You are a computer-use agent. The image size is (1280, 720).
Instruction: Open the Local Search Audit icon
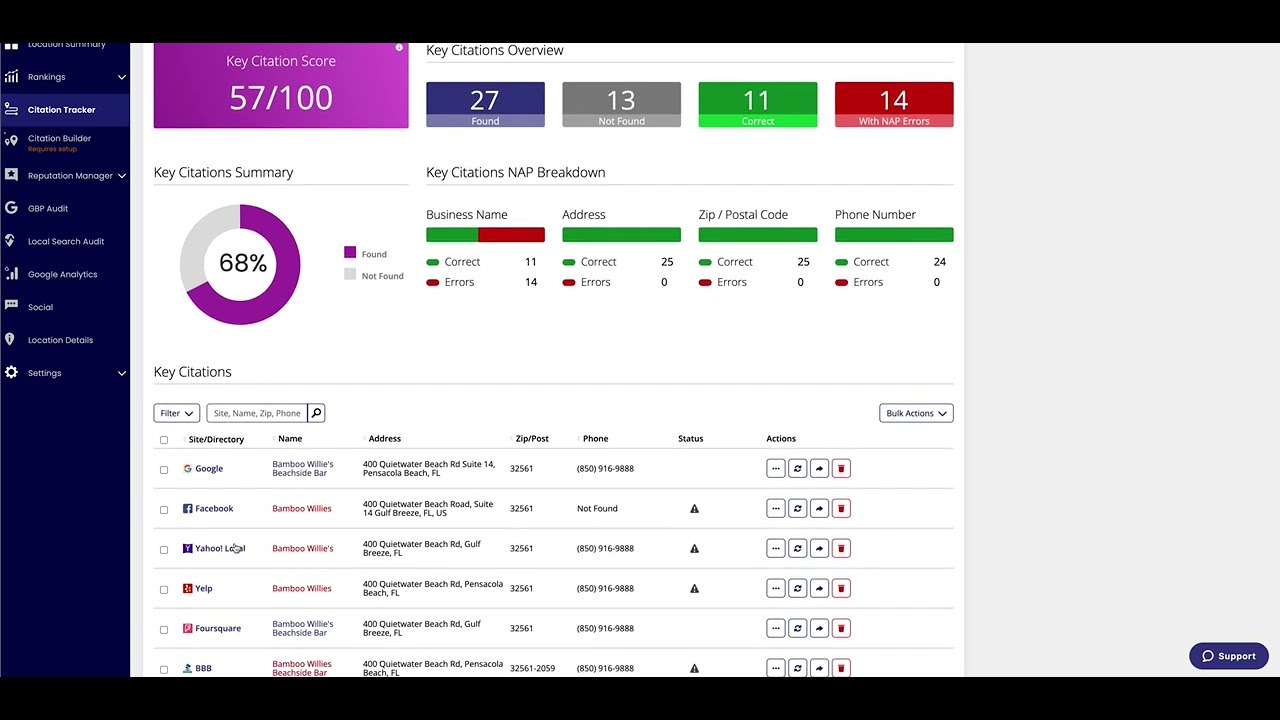click(x=10, y=241)
